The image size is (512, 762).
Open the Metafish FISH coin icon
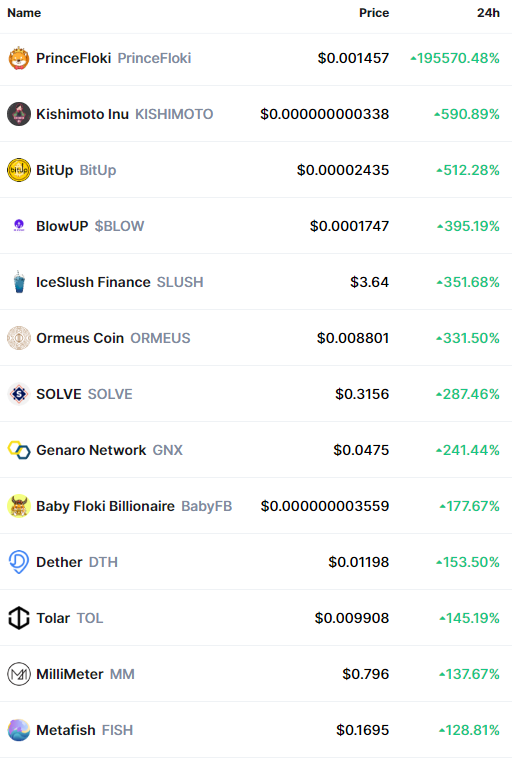(19, 730)
